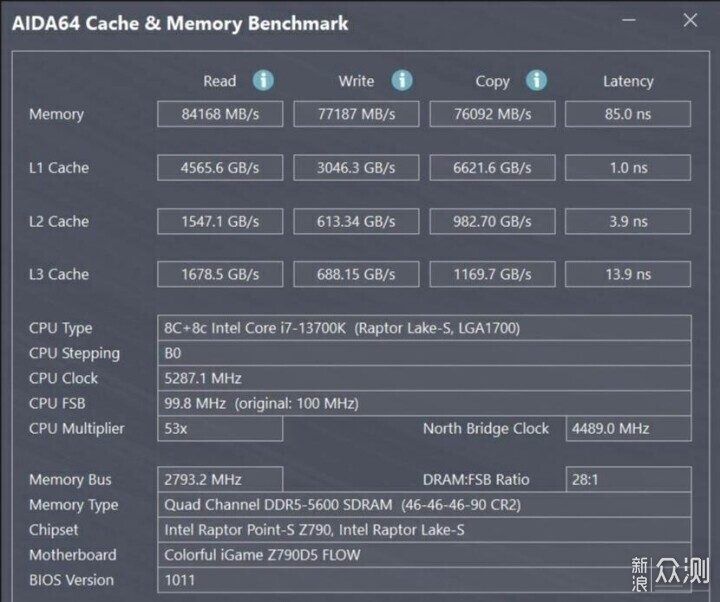Screen dimensions: 720x602
Task: Click the Memory Read result 84168 MB/s
Action: click(220, 114)
